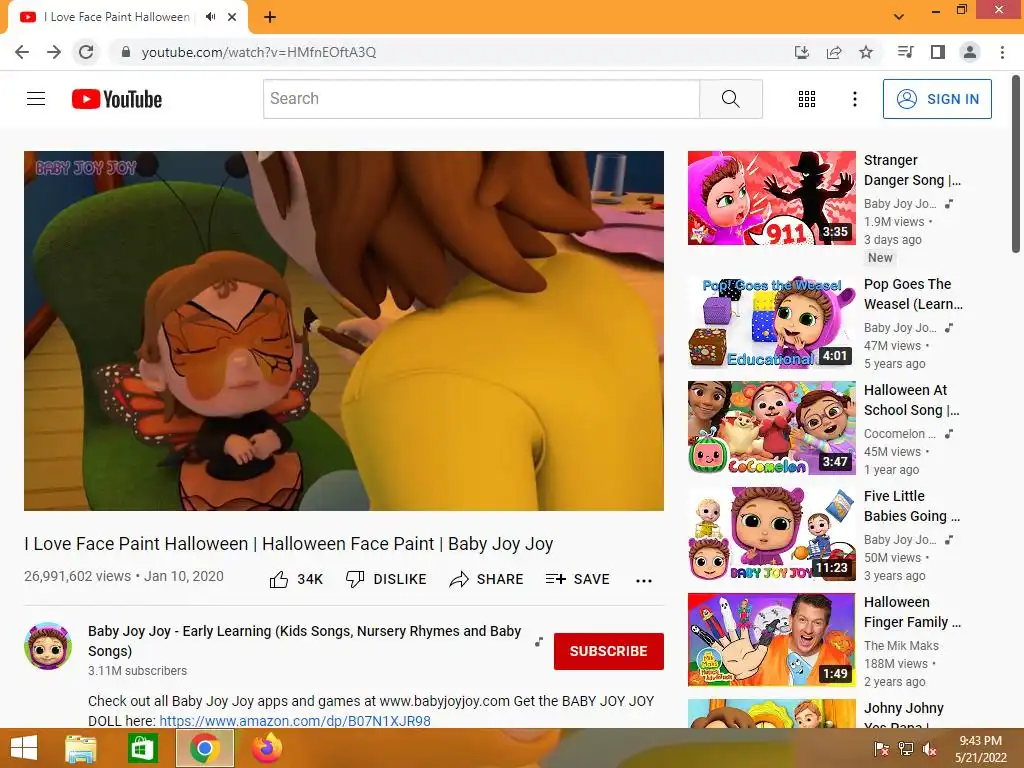Open the amazon.com/dp/B07N1XJR98 link

coord(295,721)
